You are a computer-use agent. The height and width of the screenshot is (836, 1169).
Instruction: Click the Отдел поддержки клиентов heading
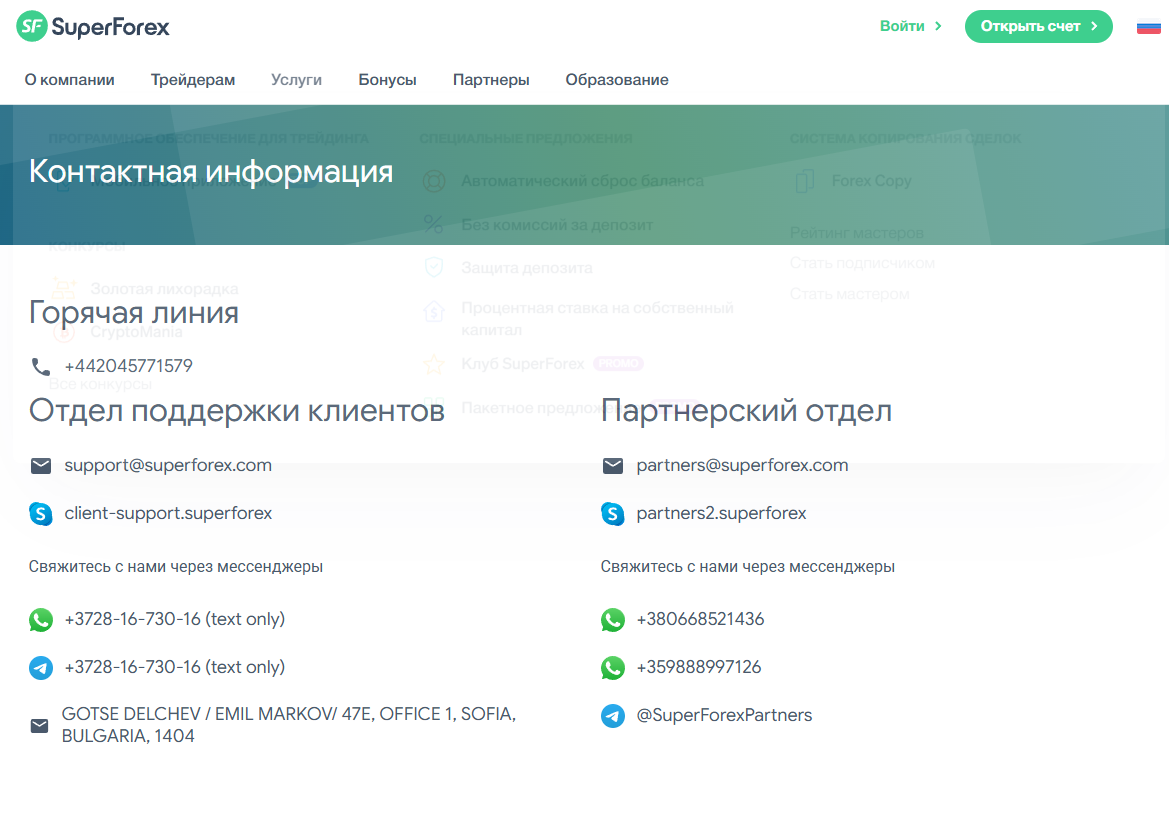pos(237,411)
